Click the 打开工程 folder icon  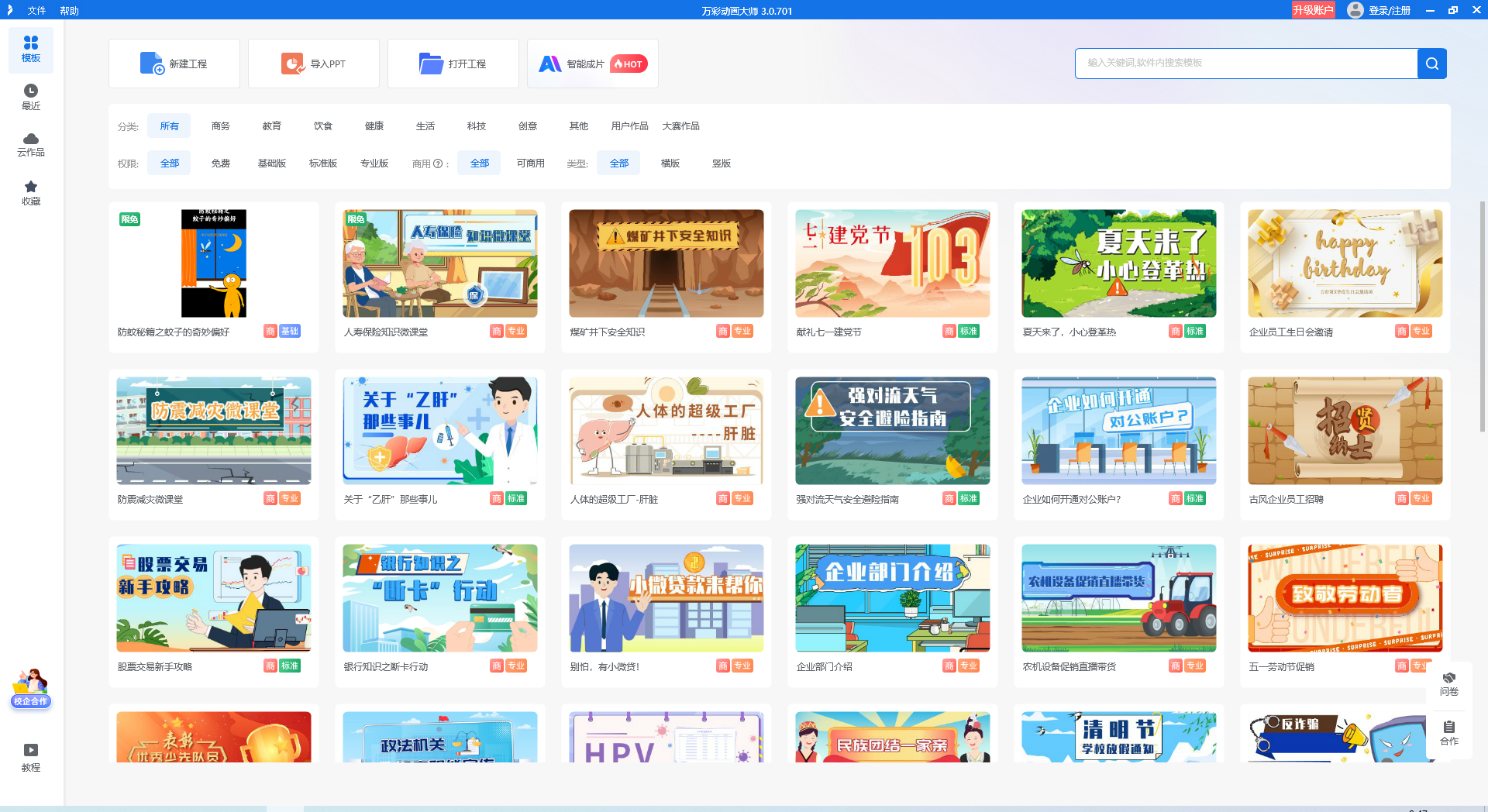pyautogui.click(x=431, y=64)
